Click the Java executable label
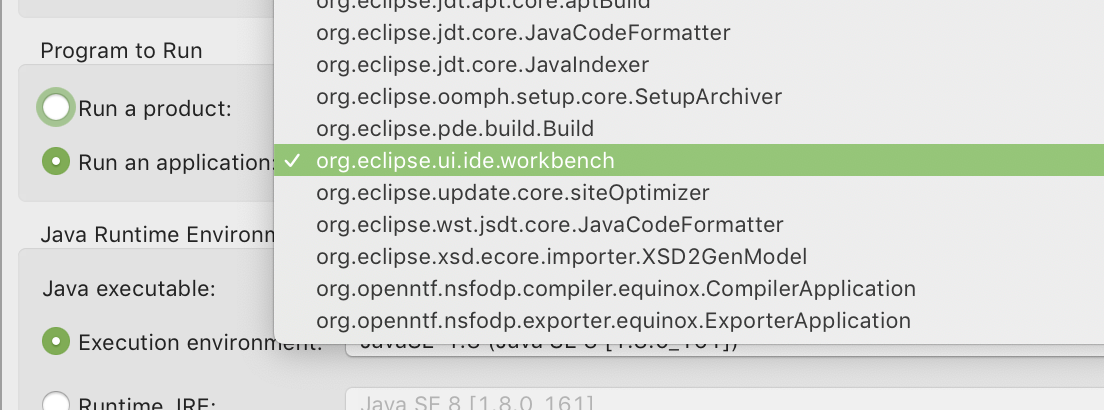This screenshot has width=1104, height=410. pos(129,289)
